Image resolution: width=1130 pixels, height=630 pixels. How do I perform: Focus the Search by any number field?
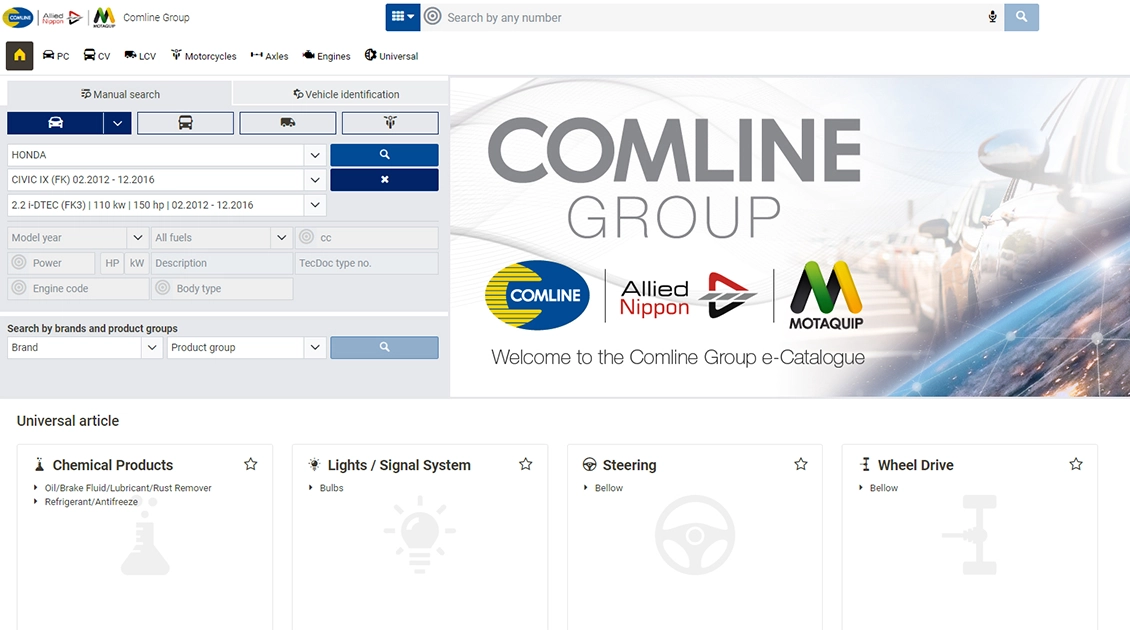(x=713, y=17)
